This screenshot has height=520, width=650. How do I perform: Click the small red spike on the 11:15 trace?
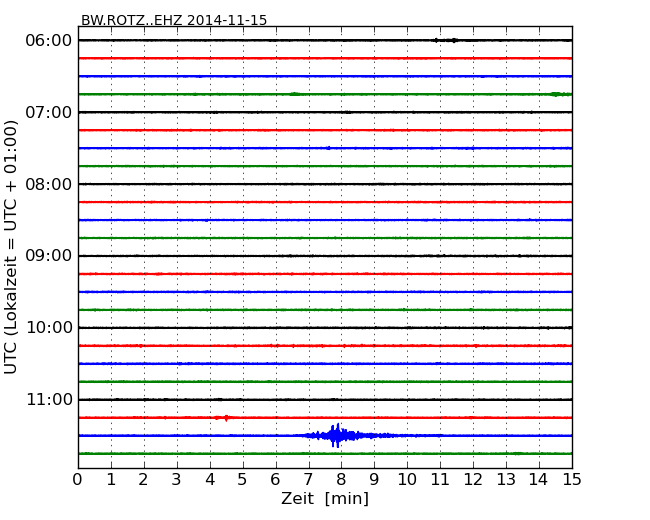226,418
